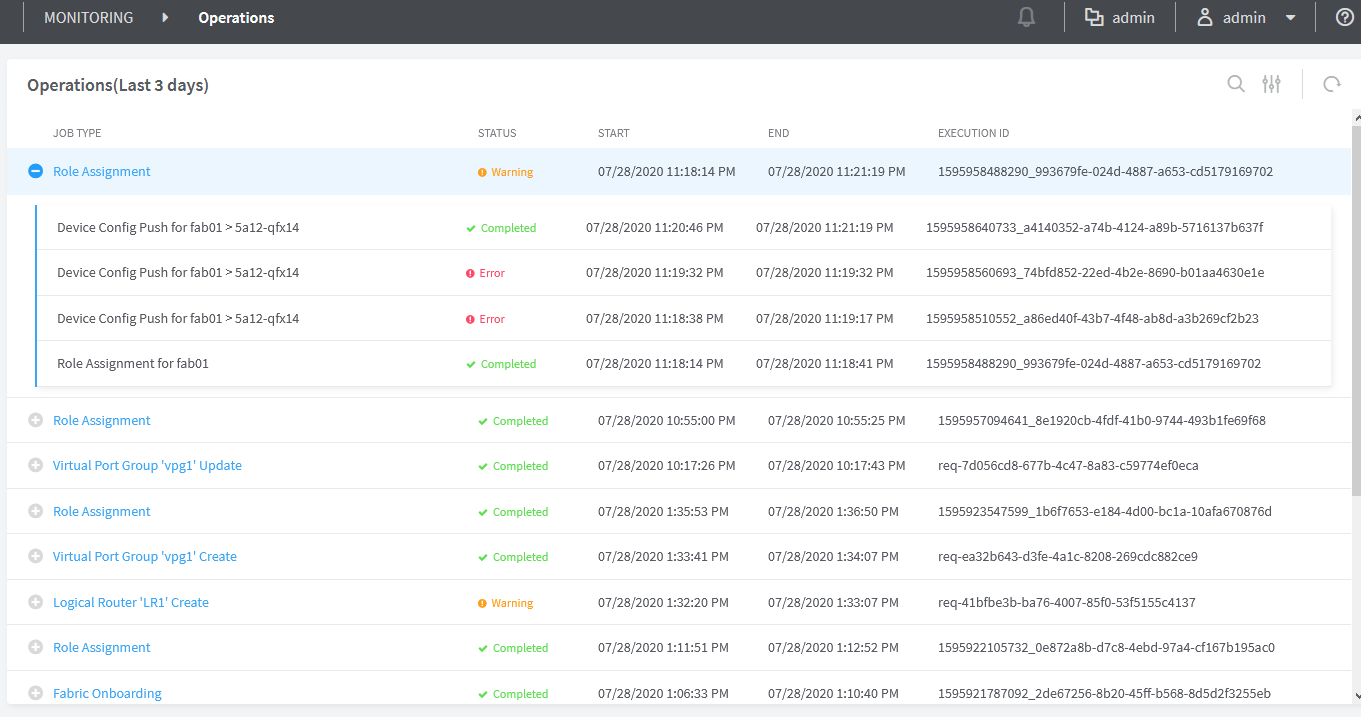Viewport: 1361px width, 717px height.
Task: Collapse the expanded Role Assignment row
Action: pos(35,172)
